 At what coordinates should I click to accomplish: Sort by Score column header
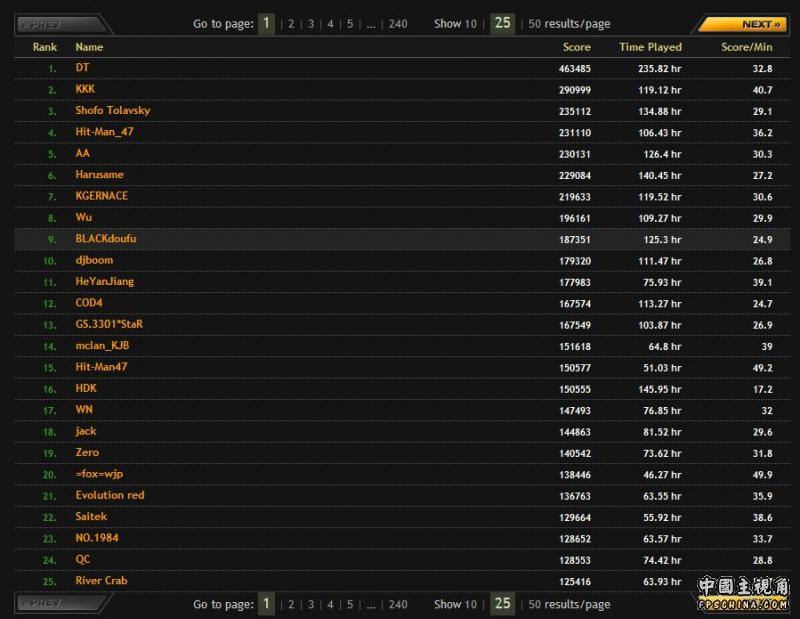577,47
